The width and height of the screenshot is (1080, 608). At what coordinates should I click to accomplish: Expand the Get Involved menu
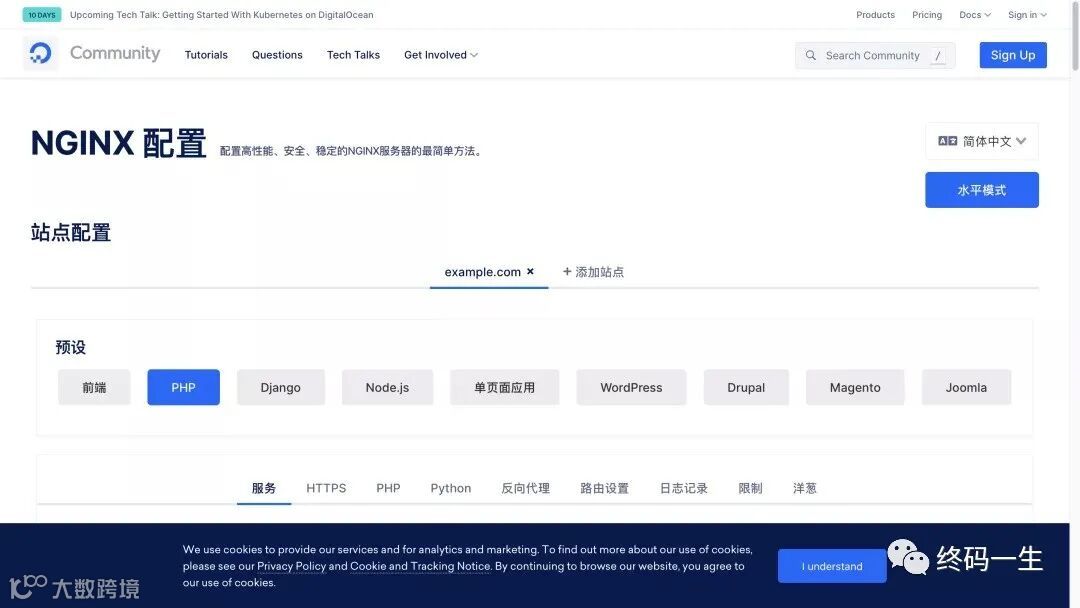(x=441, y=54)
